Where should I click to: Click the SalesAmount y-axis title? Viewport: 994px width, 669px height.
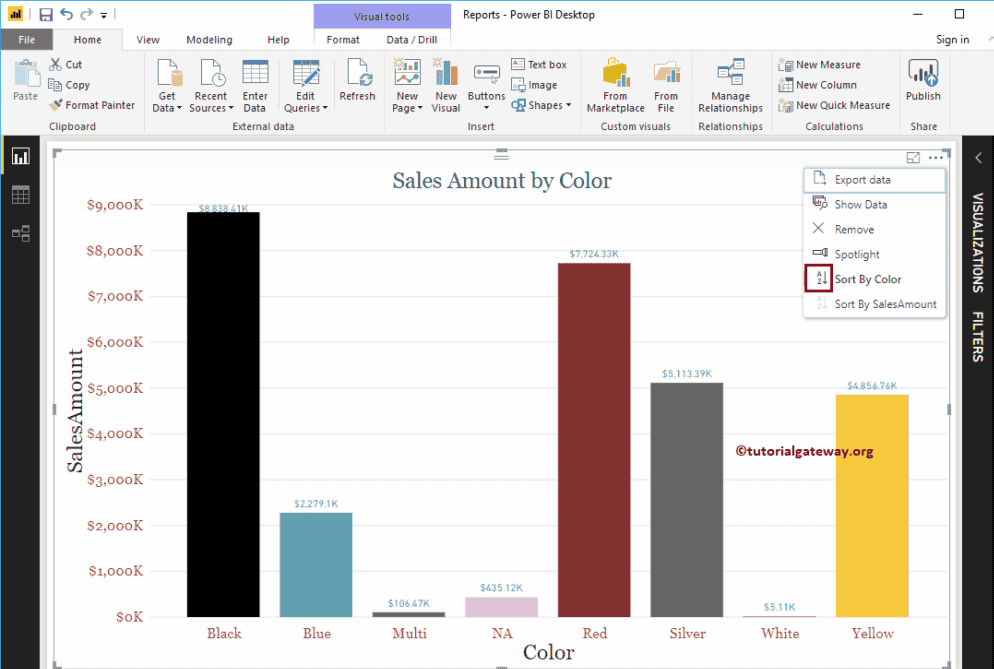coord(75,411)
